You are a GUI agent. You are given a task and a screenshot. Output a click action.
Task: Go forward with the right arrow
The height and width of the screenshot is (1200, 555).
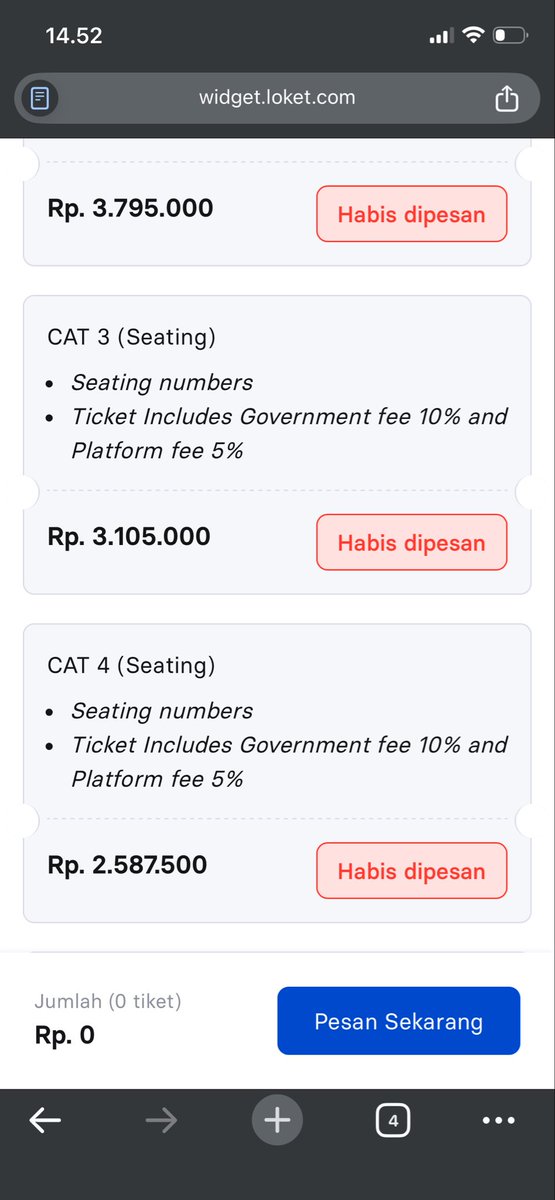(161, 1121)
